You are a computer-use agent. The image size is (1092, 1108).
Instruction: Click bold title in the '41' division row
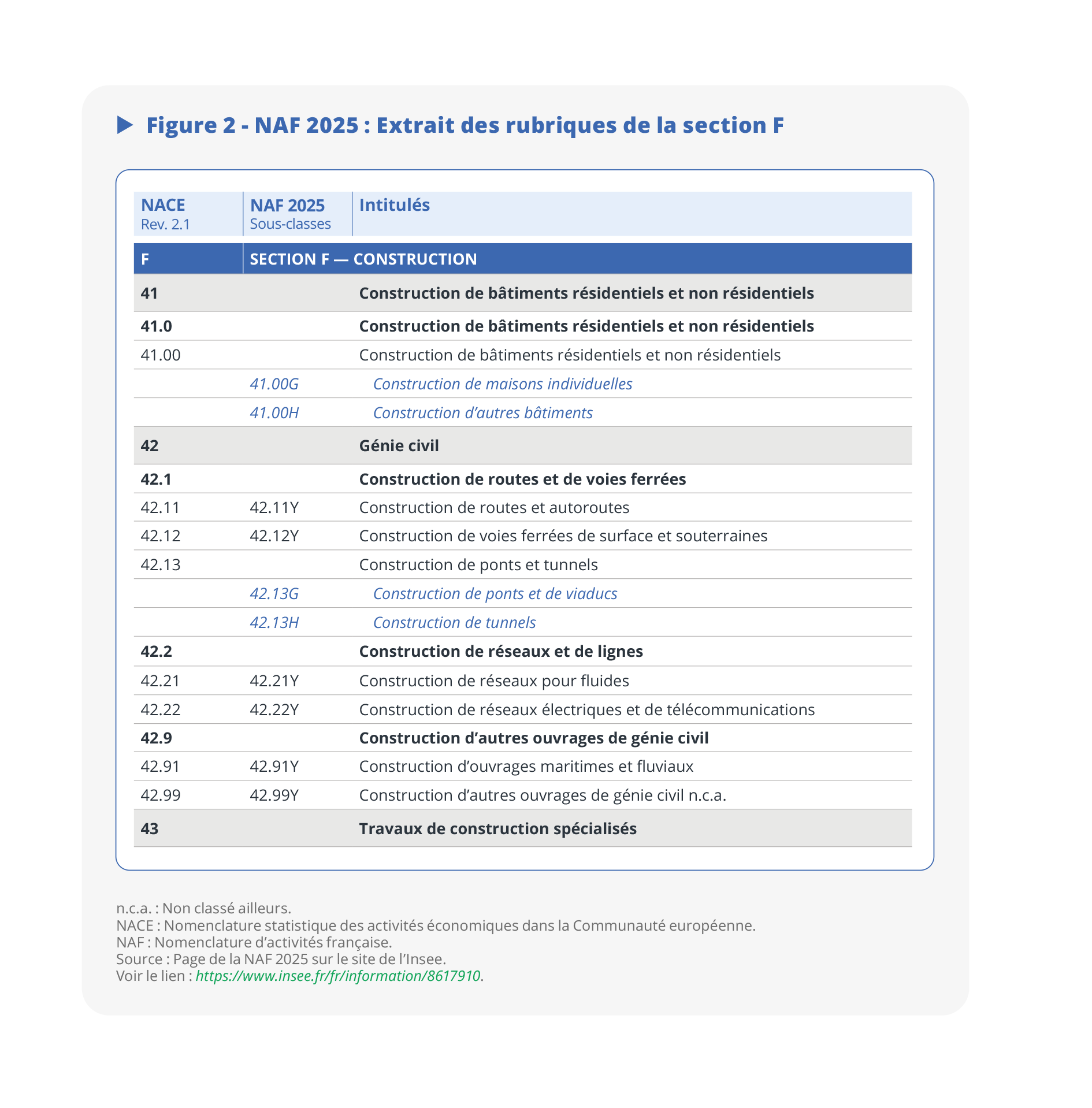[x=586, y=293]
